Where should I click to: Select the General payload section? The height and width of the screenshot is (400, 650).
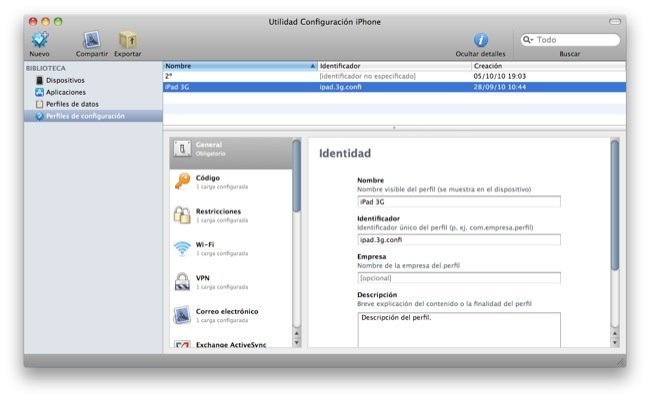click(x=182, y=148)
